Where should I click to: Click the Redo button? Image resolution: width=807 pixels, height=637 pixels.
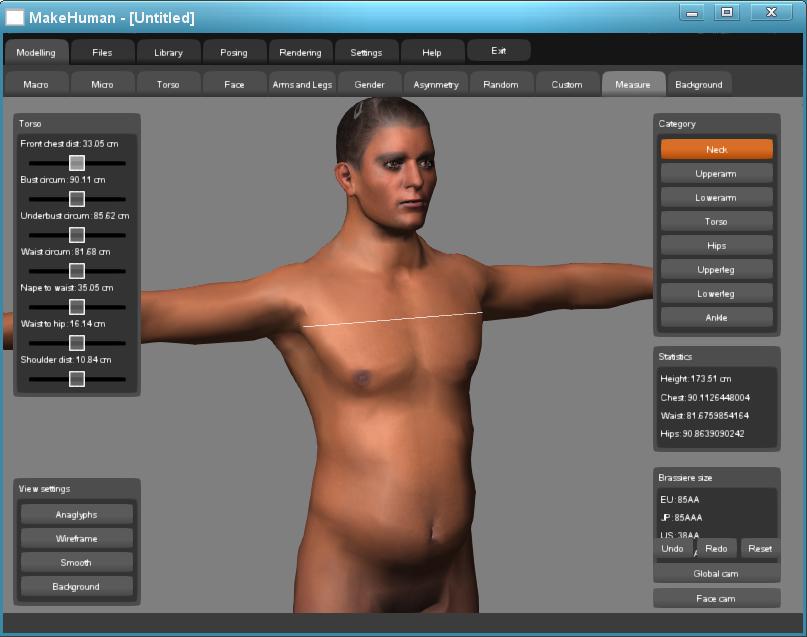click(716, 548)
